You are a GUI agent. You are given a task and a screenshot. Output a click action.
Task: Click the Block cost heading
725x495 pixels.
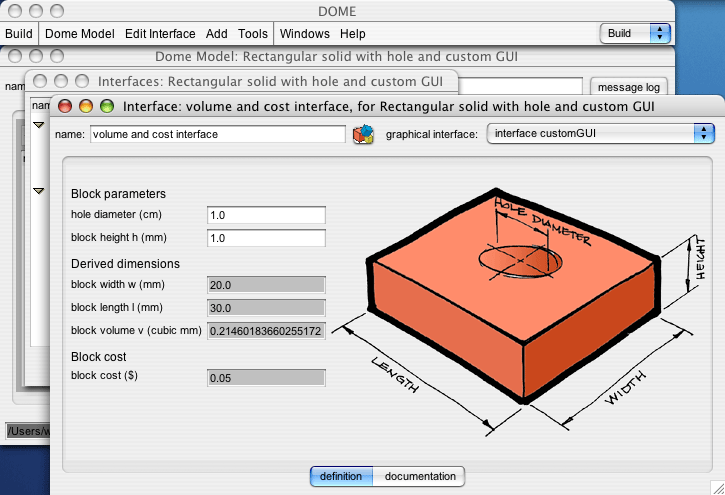point(98,356)
